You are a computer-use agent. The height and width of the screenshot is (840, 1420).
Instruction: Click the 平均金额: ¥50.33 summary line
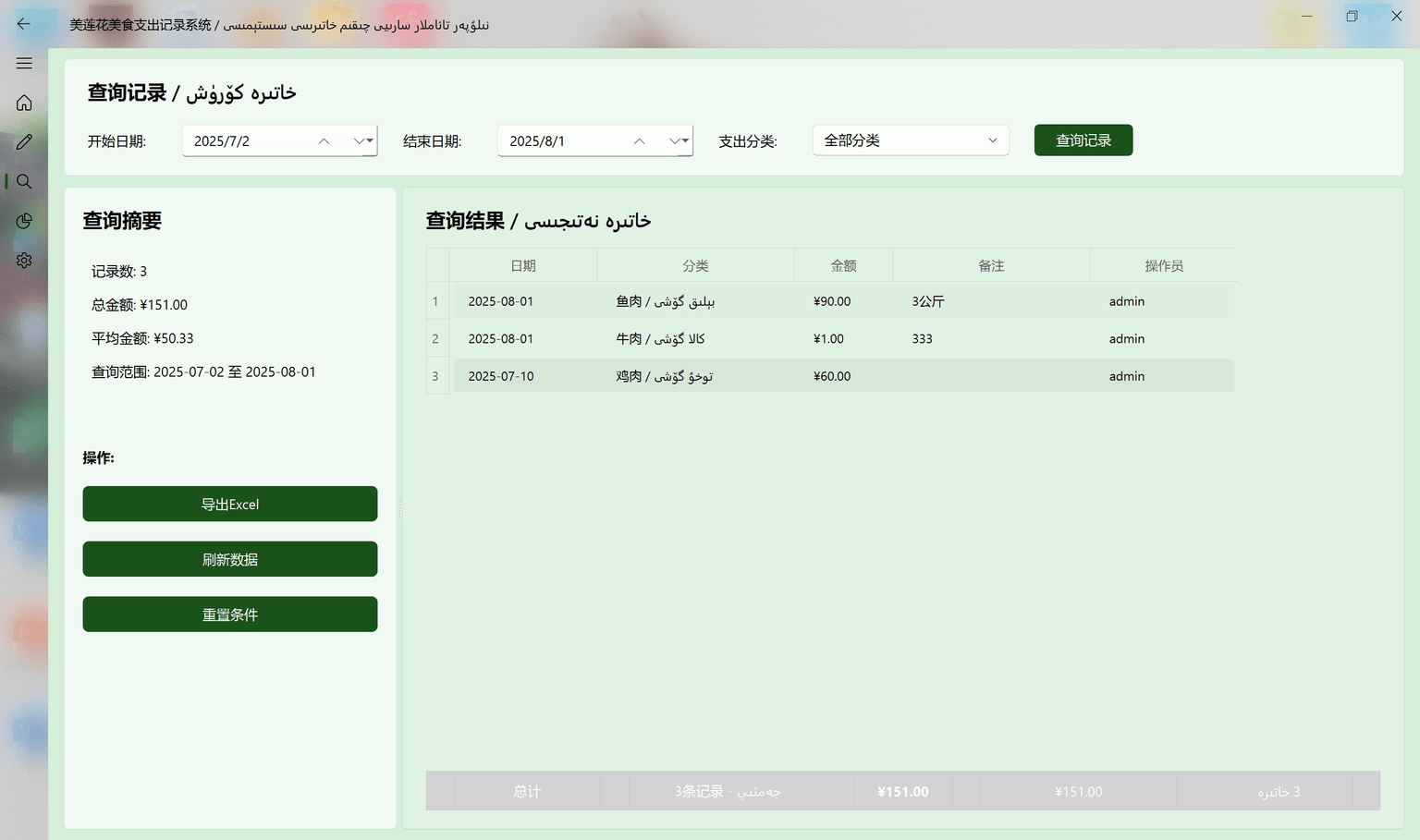point(142,338)
